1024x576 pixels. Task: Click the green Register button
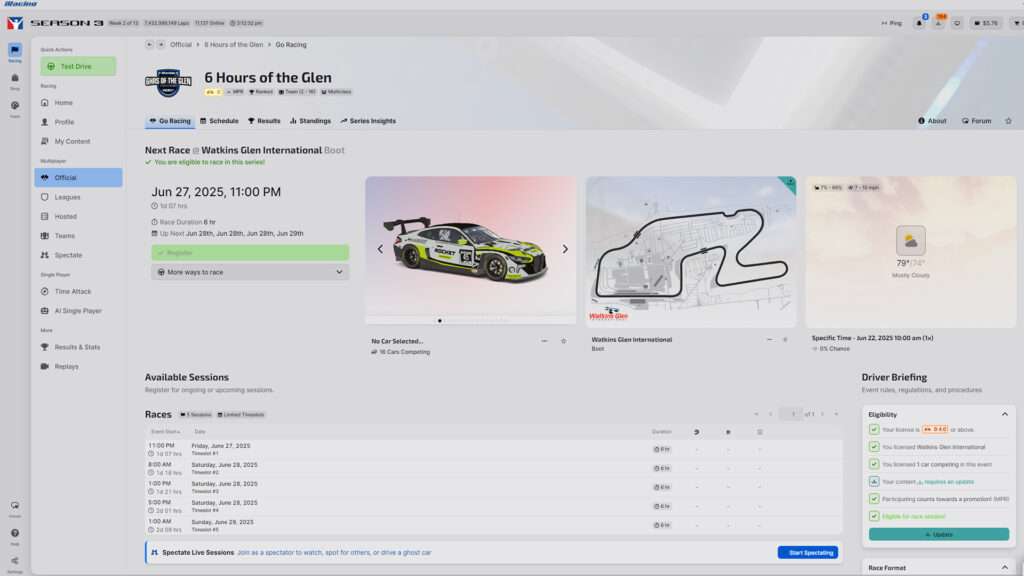coord(250,253)
